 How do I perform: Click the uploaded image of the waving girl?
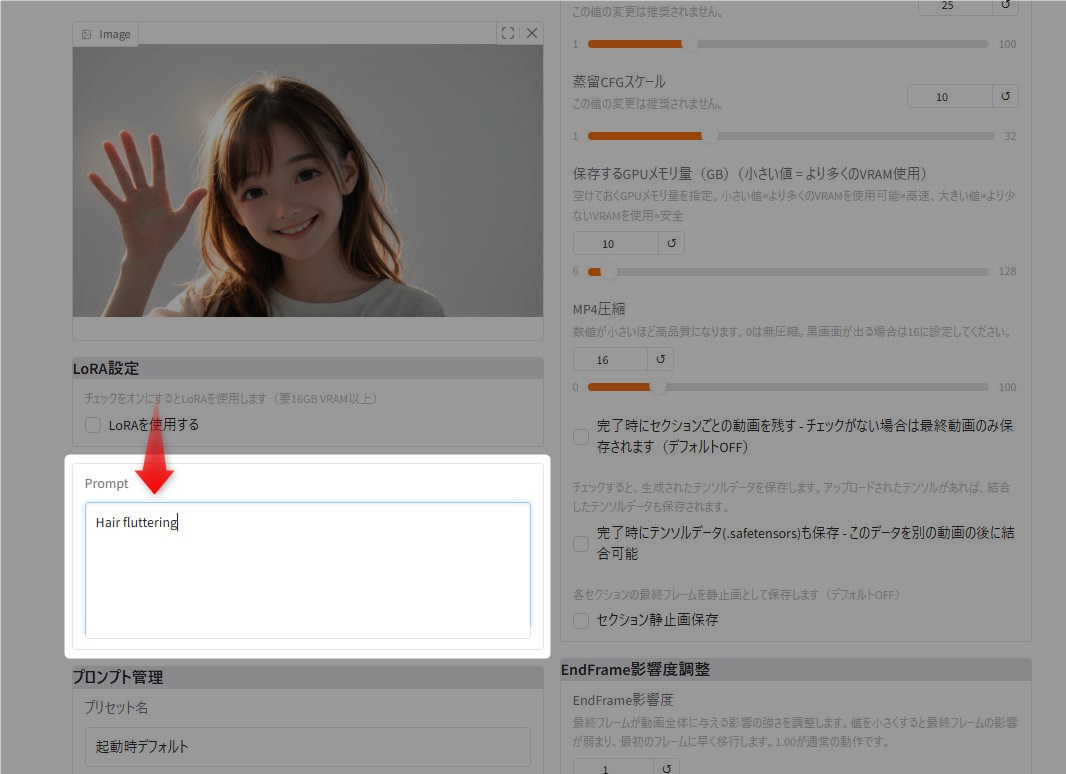307,180
